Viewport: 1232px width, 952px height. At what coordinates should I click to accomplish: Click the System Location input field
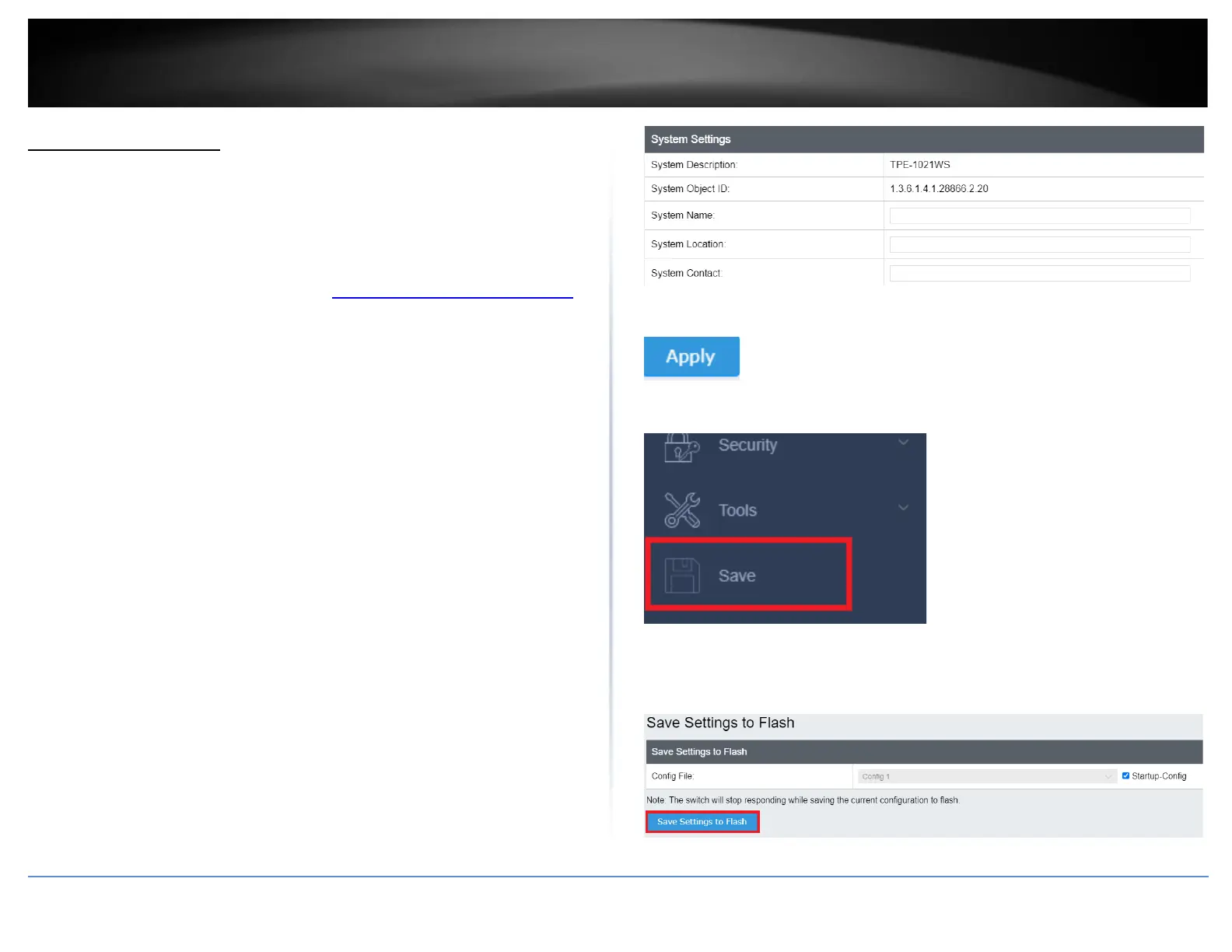click(1040, 244)
